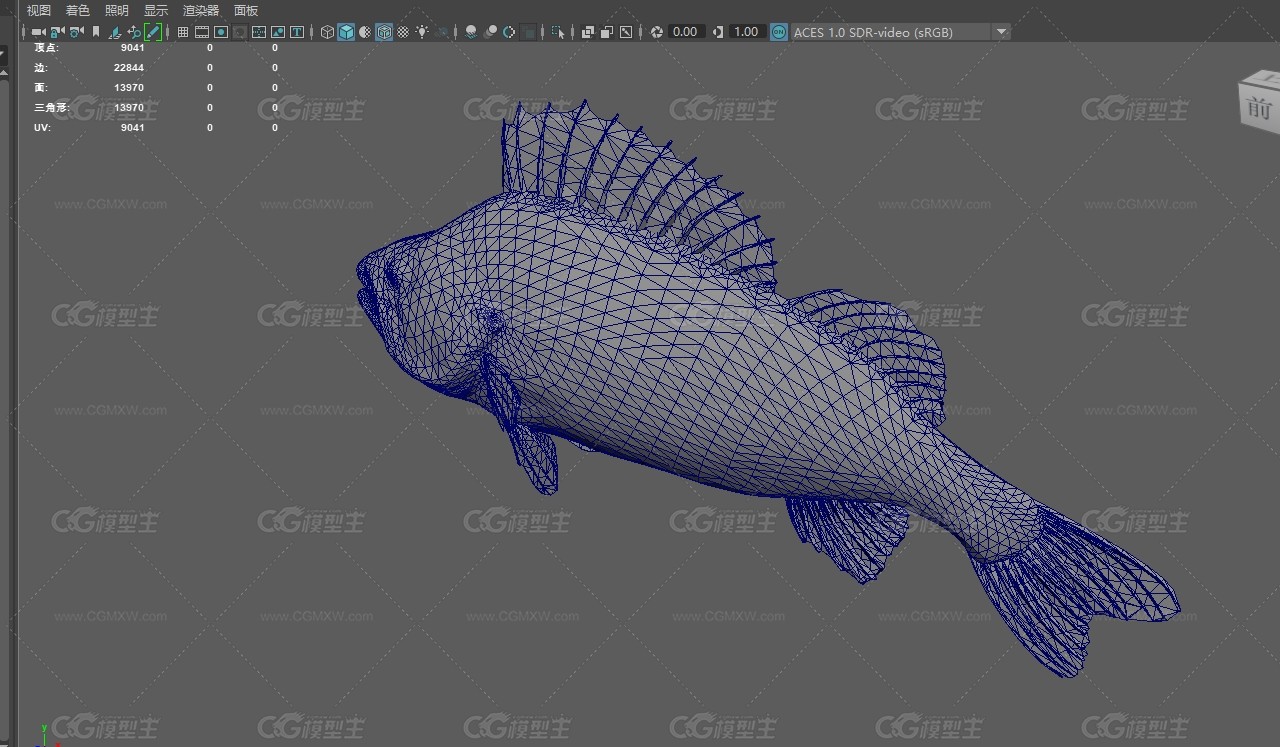
Task: Toggle the Lock Camera icon
Action: click(57, 32)
